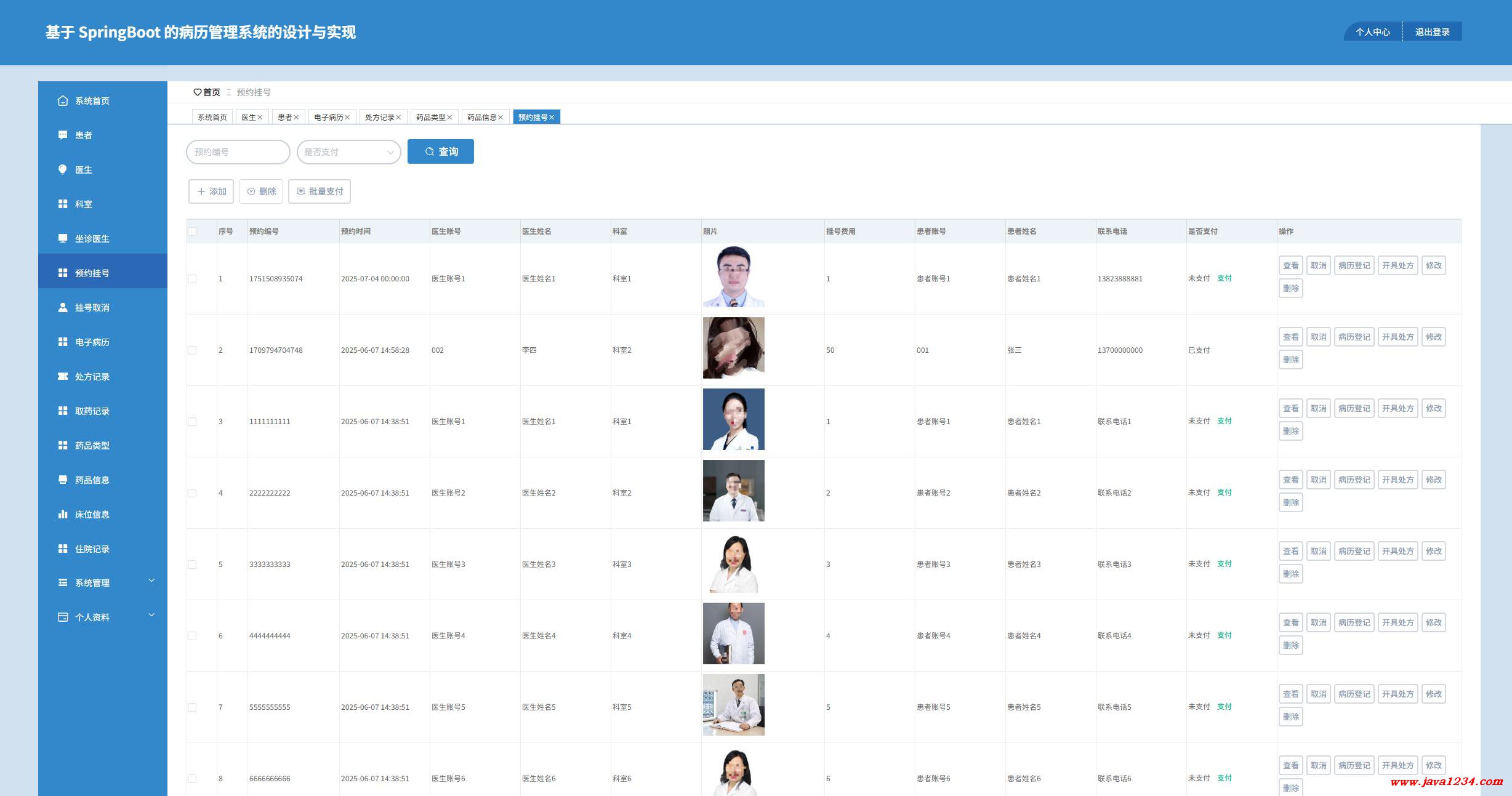Close the 药品信息 tab with its X

pos(501,117)
